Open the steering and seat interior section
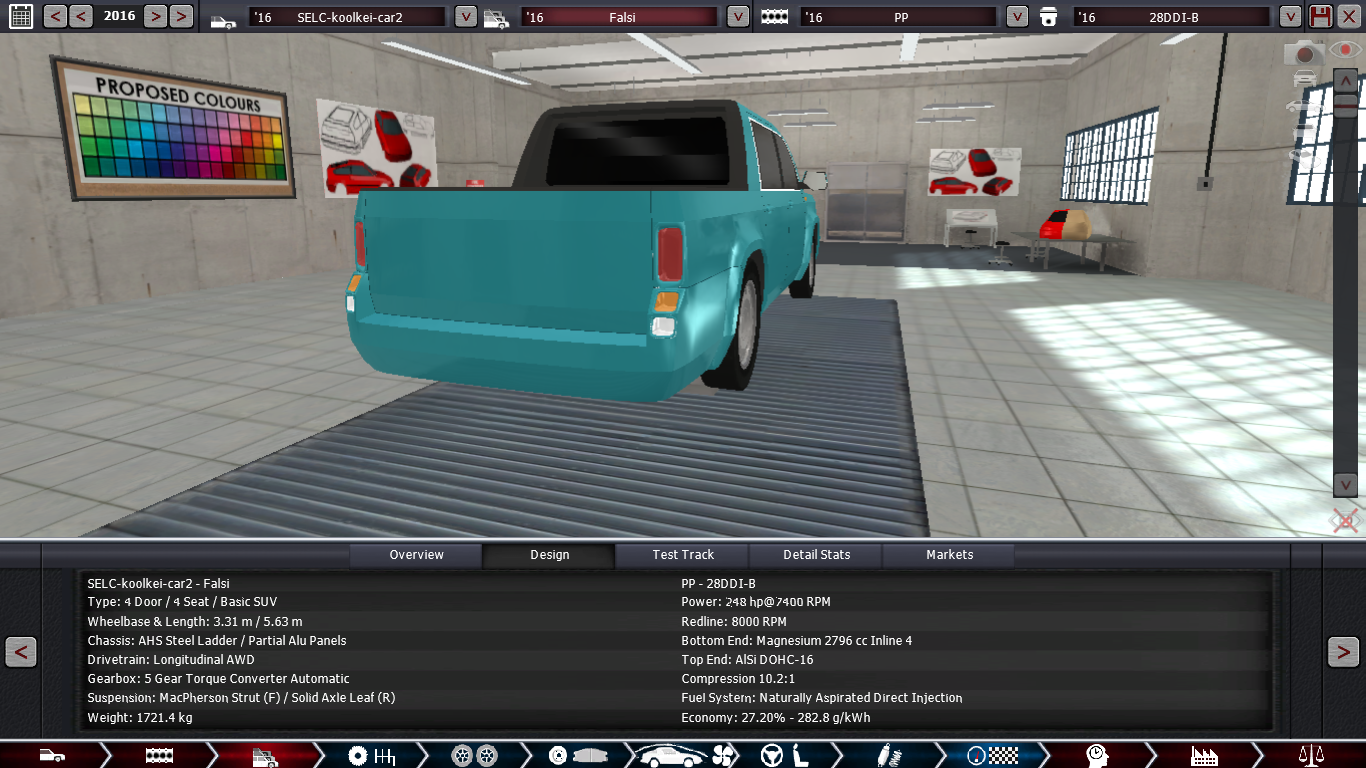 coord(785,755)
